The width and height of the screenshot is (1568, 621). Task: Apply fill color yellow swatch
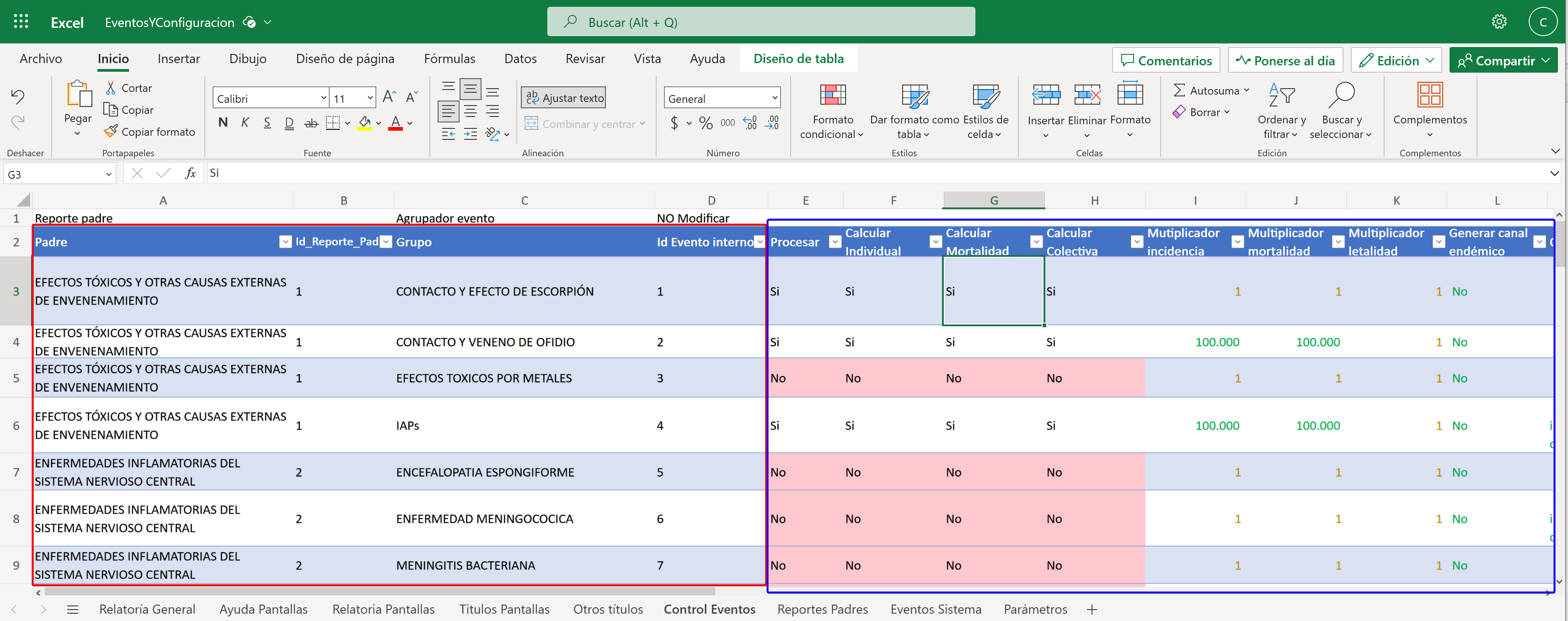[364, 123]
